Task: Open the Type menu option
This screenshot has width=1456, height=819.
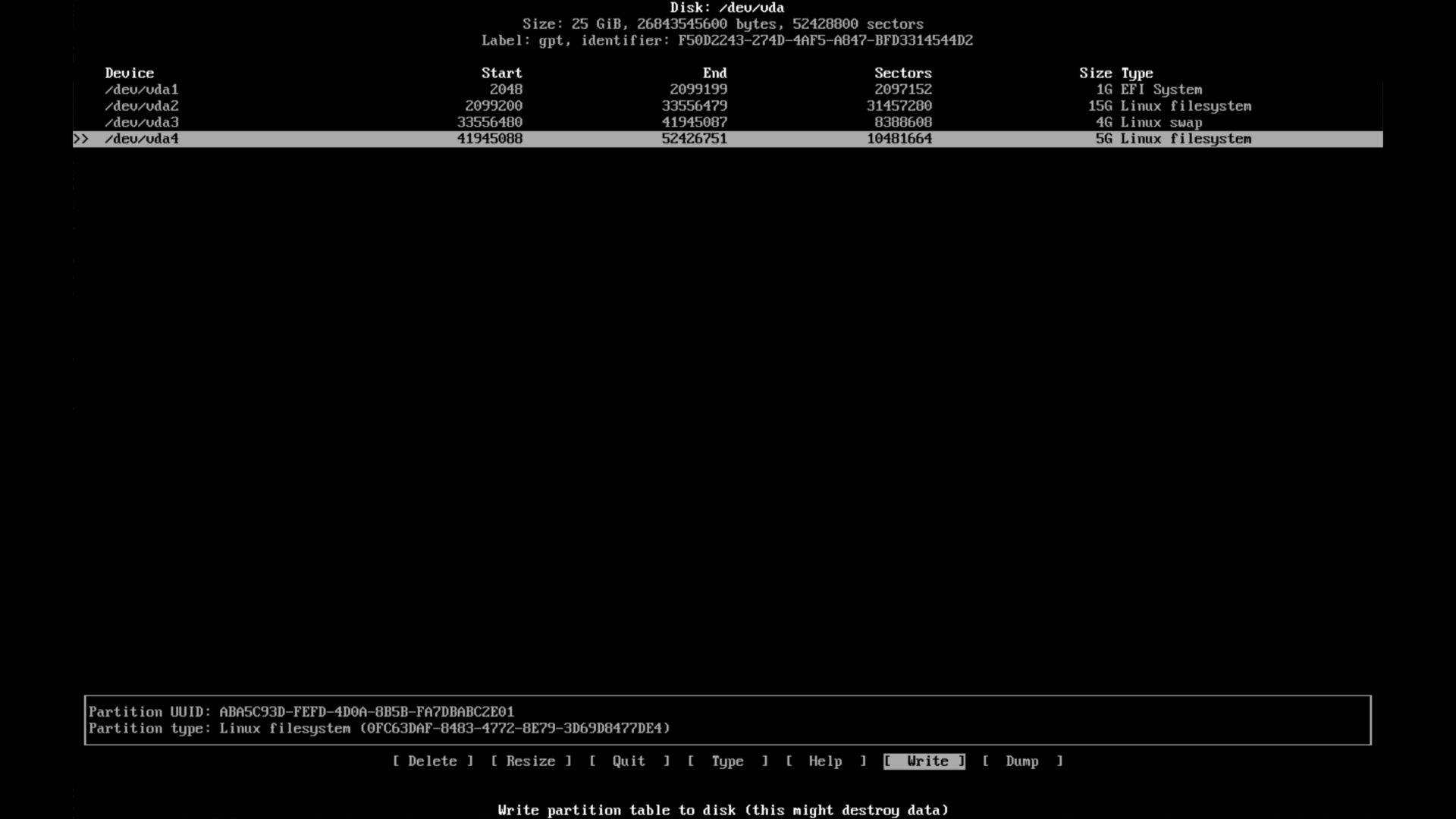Action: pos(728,761)
